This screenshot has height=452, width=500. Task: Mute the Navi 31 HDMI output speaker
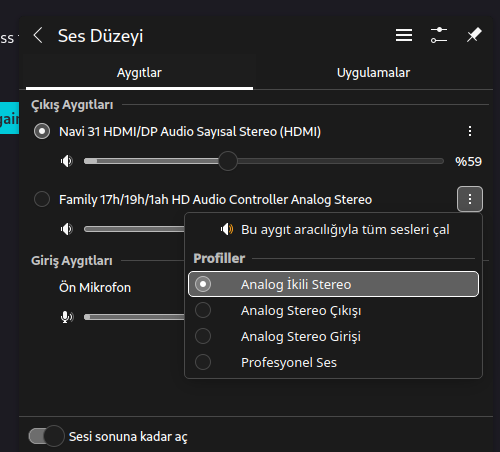click(67, 161)
